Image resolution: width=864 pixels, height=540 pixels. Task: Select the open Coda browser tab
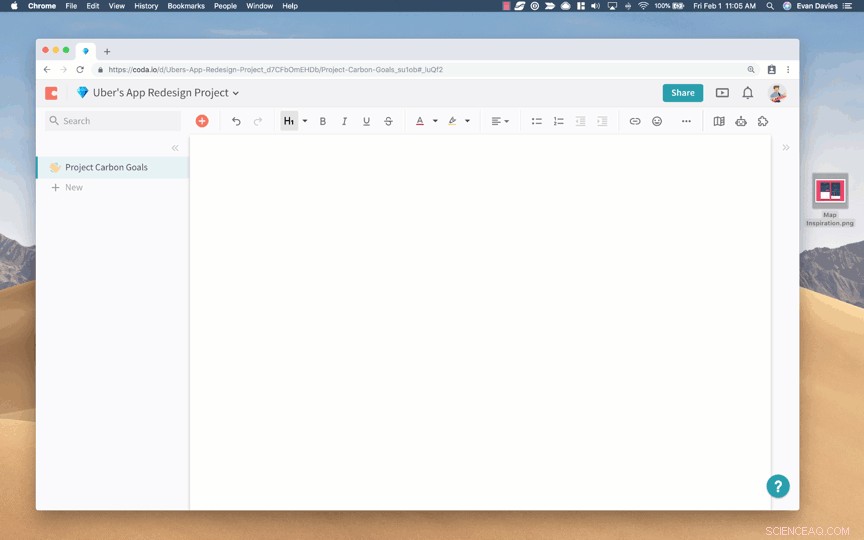pyautogui.click(x=85, y=51)
